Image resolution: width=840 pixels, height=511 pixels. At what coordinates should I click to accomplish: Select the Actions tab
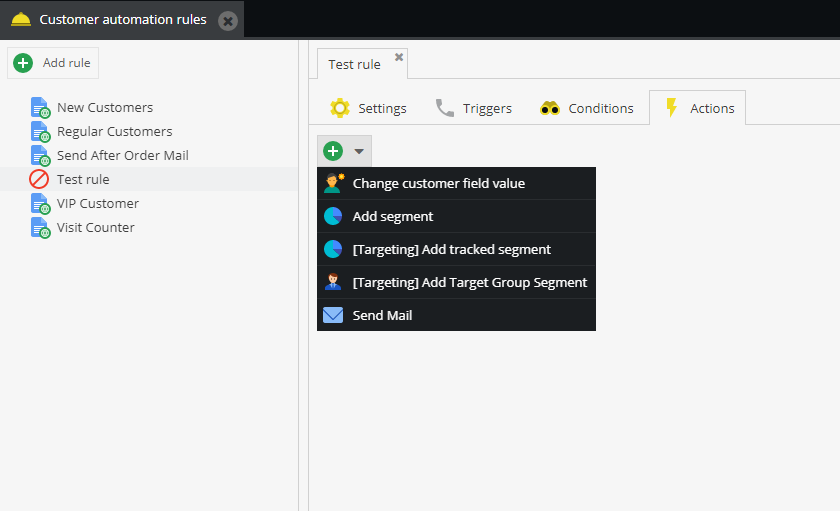[698, 108]
